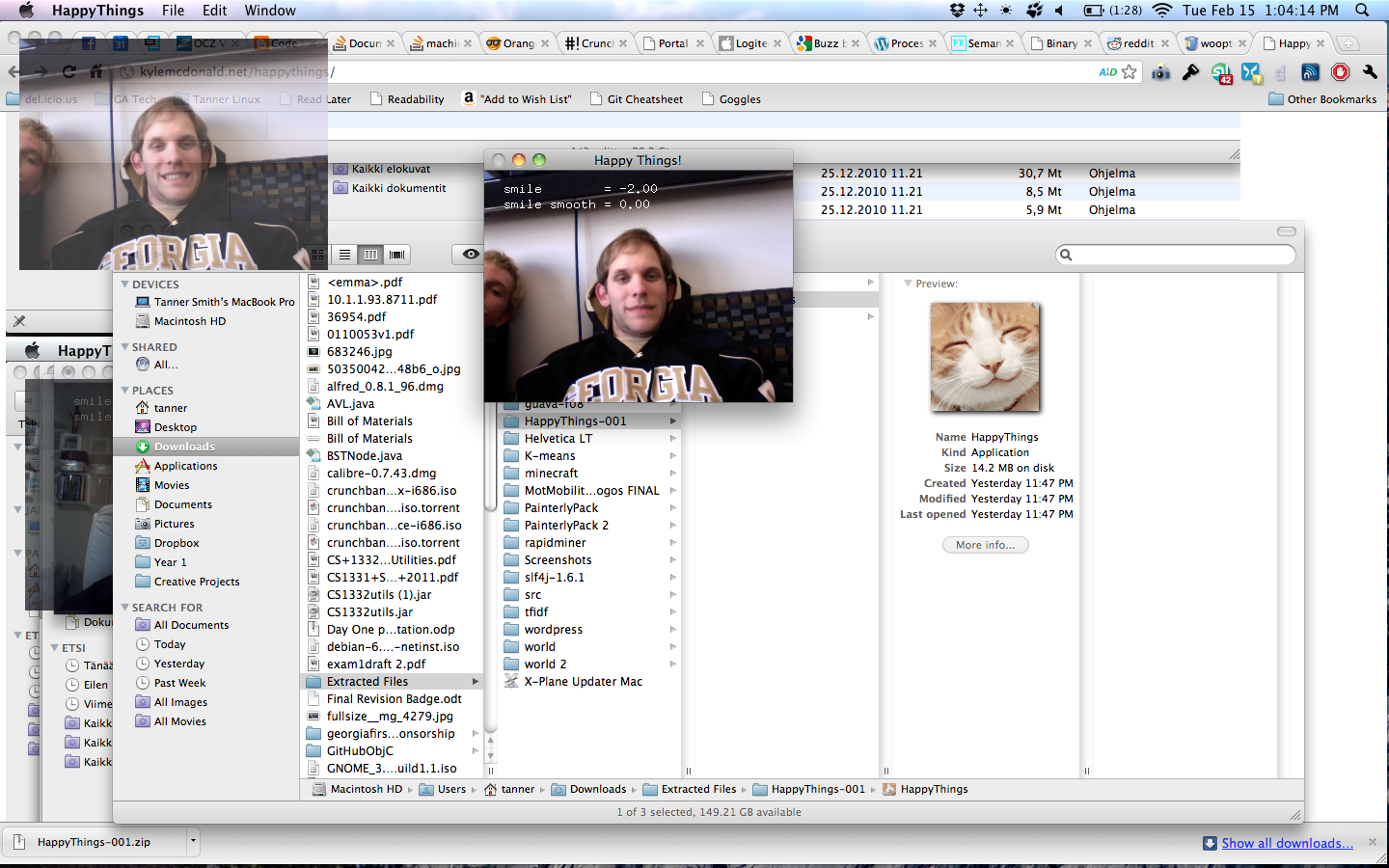The width and height of the screenshot is (1389, 868).
Task: Open the Adblock stop-hand extension
Action: click(x=1340, y=72)
